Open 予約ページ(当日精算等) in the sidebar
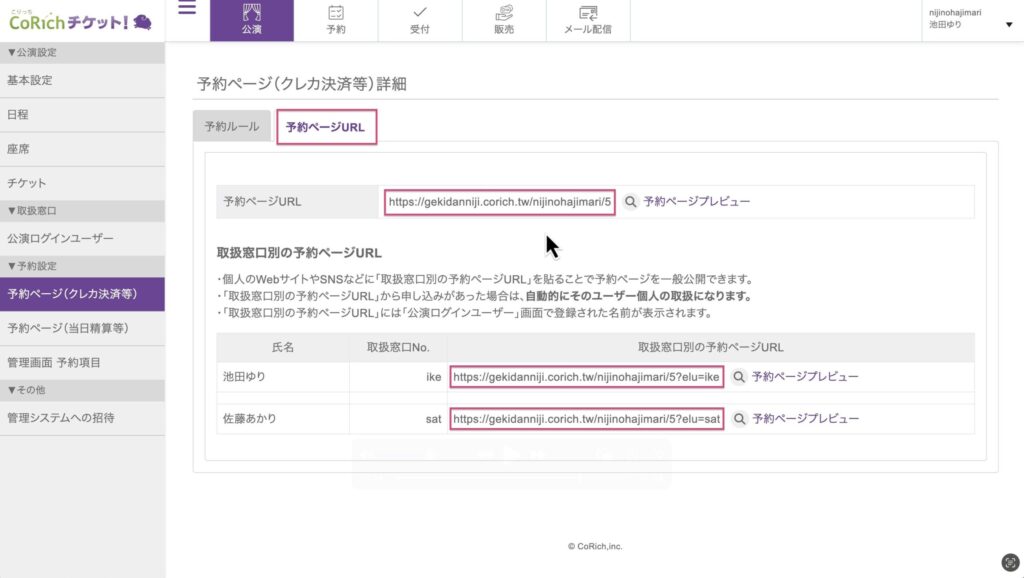This screenshot has height=578, width=1024. (68, 328)
